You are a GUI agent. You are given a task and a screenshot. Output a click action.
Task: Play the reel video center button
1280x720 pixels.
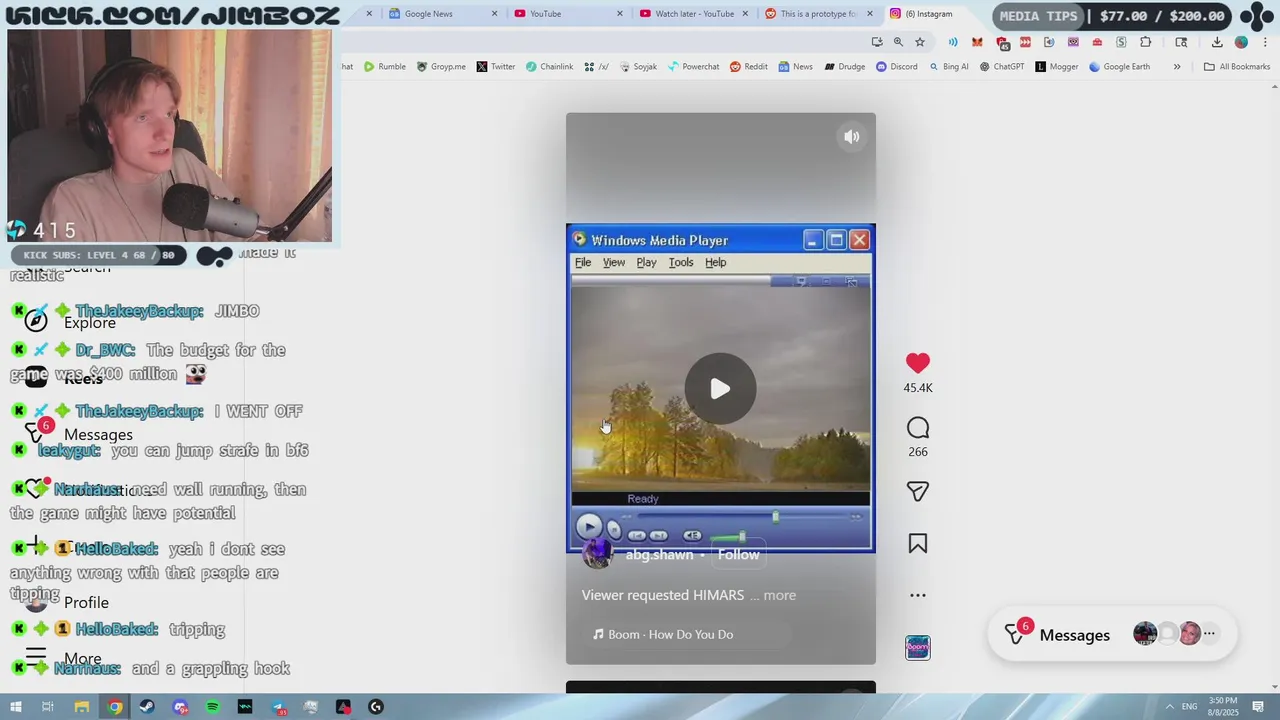click(x=721, y=389)
